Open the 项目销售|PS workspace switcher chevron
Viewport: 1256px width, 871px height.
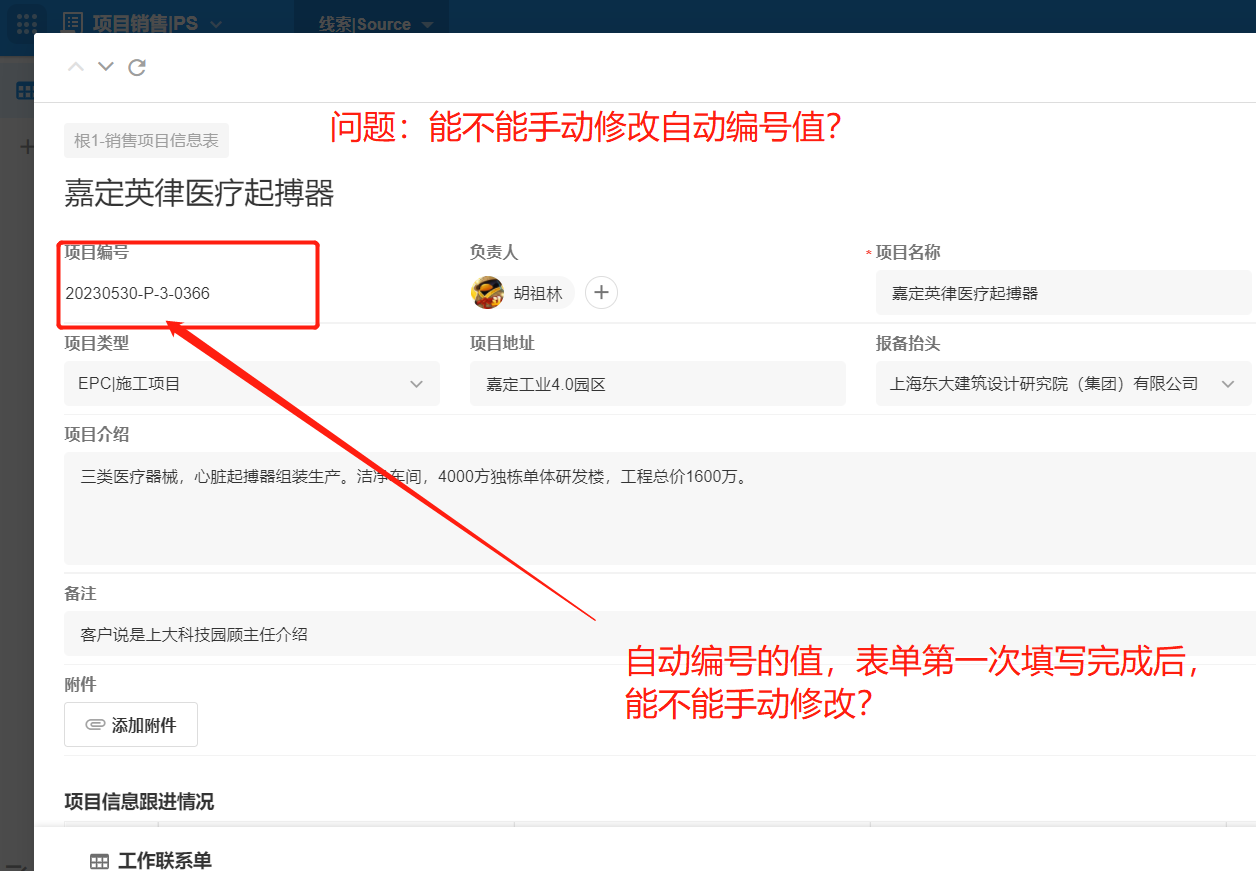coord(218,23)
